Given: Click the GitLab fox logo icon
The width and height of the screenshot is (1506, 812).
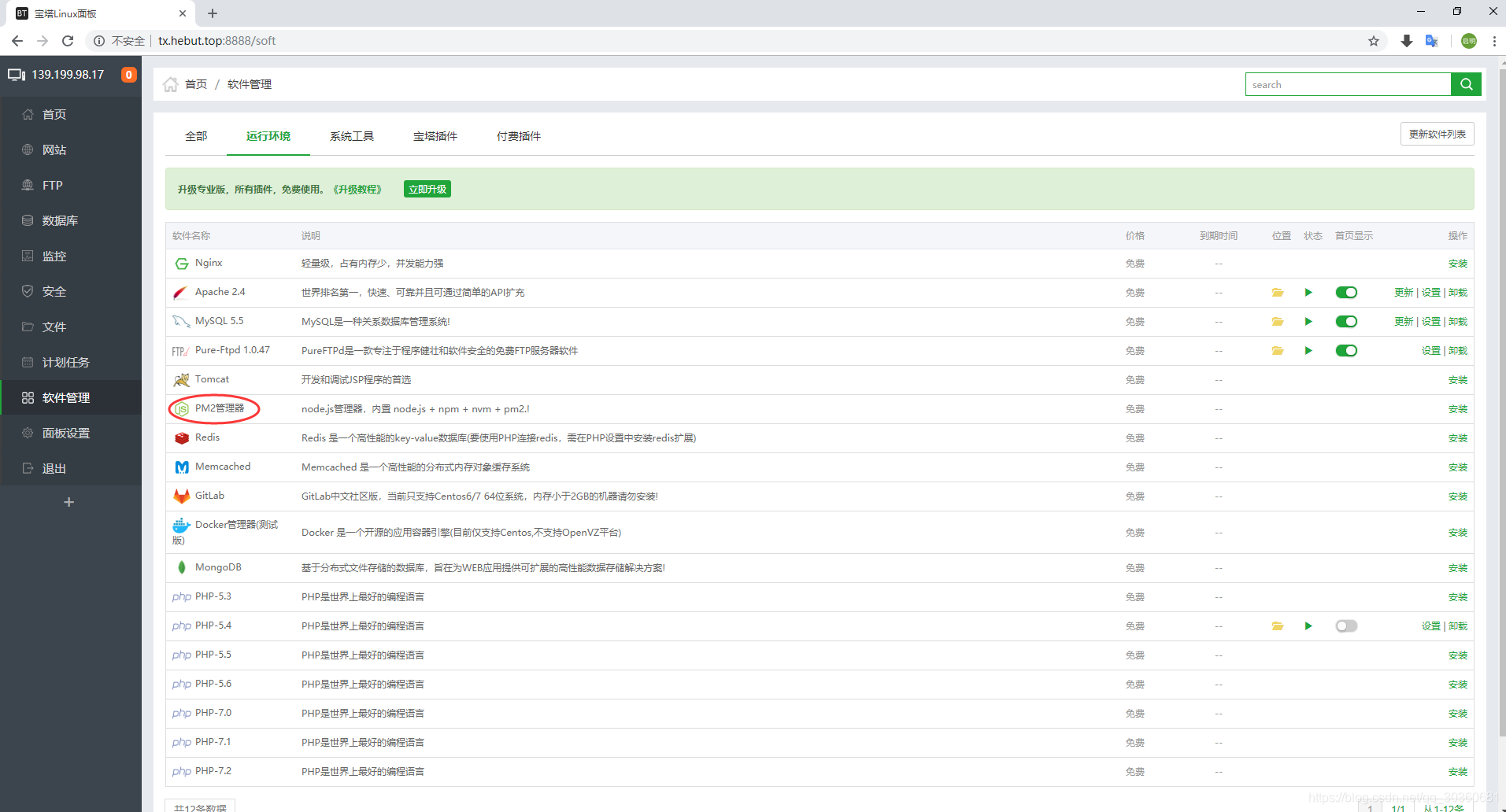Looking at the screenshot, I should click(182, 496).
